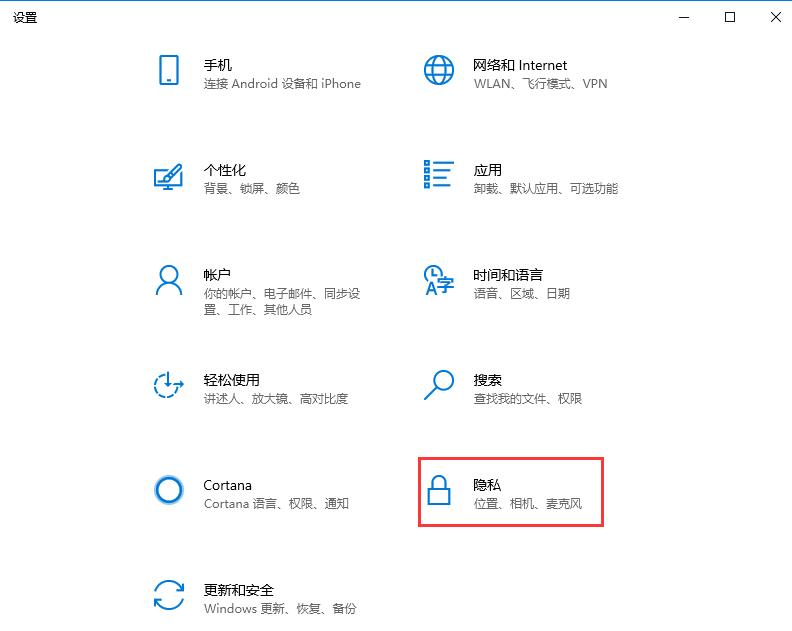Open the 帐户 person icon
Viewport: 792px width, 631px height.
tap(169, 280)
